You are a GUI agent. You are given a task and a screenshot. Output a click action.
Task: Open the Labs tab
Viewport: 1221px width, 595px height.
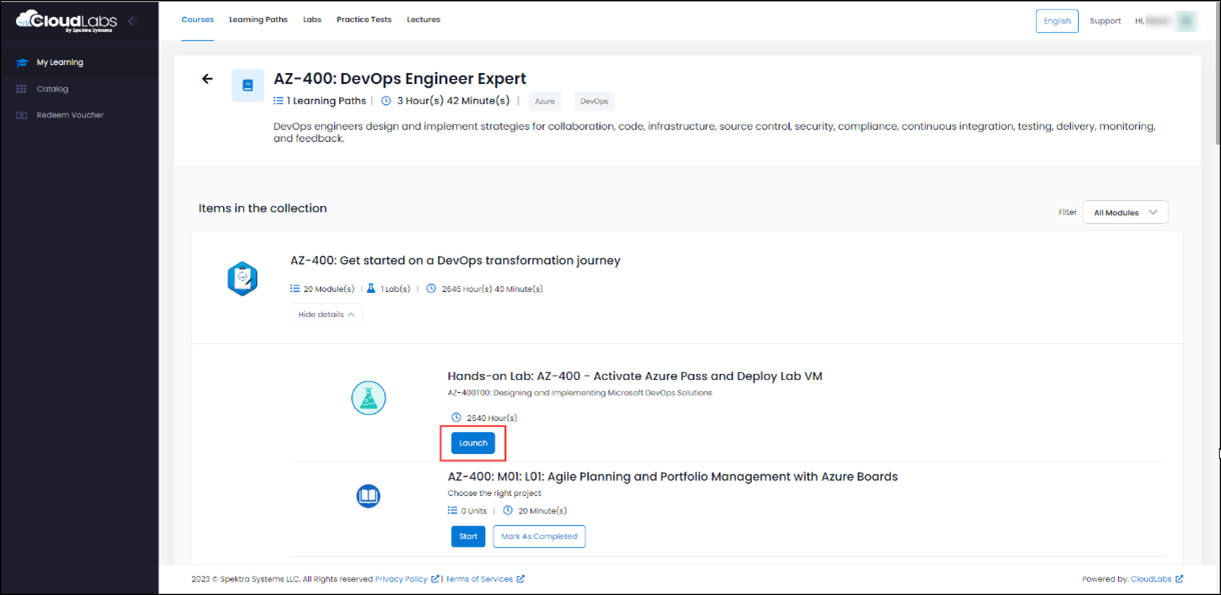(312, 20)
